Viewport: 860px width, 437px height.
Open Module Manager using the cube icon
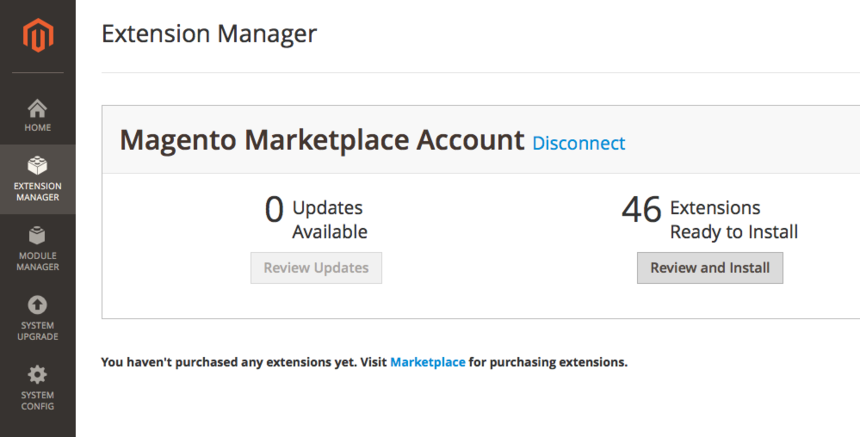click(x=37, y=235)
